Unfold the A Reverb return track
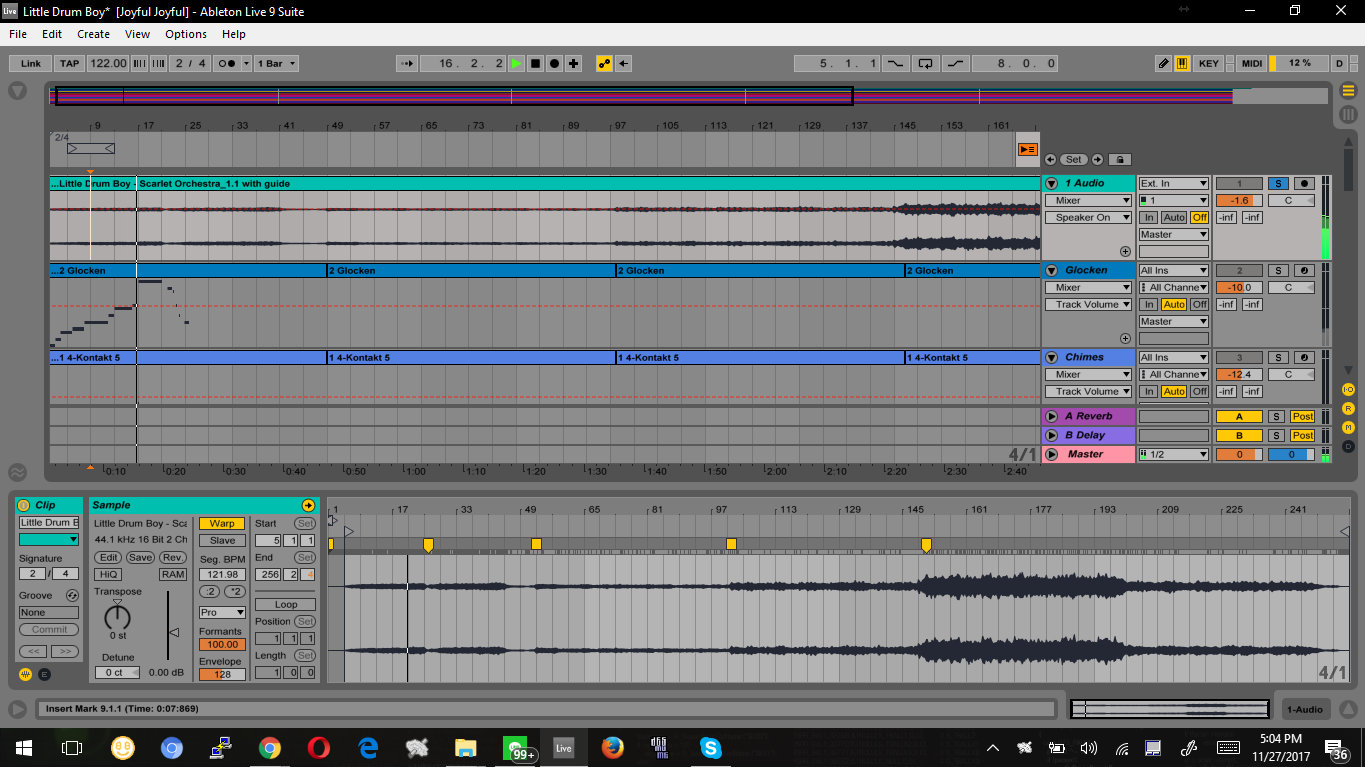Screen dimensions: 1365x767 (1051, 416)
